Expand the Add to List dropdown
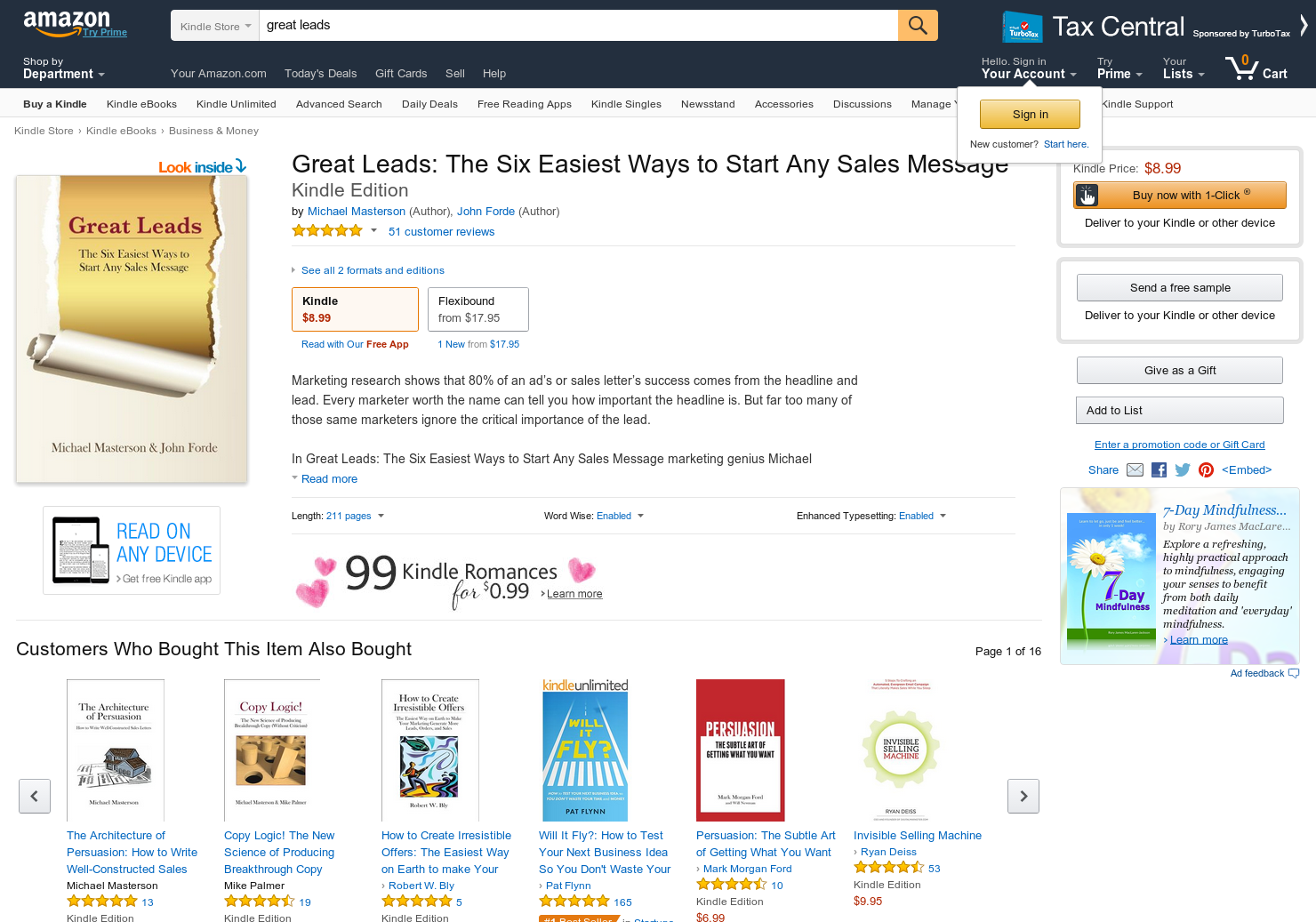1316x922 pixels. pos(1180,410)
